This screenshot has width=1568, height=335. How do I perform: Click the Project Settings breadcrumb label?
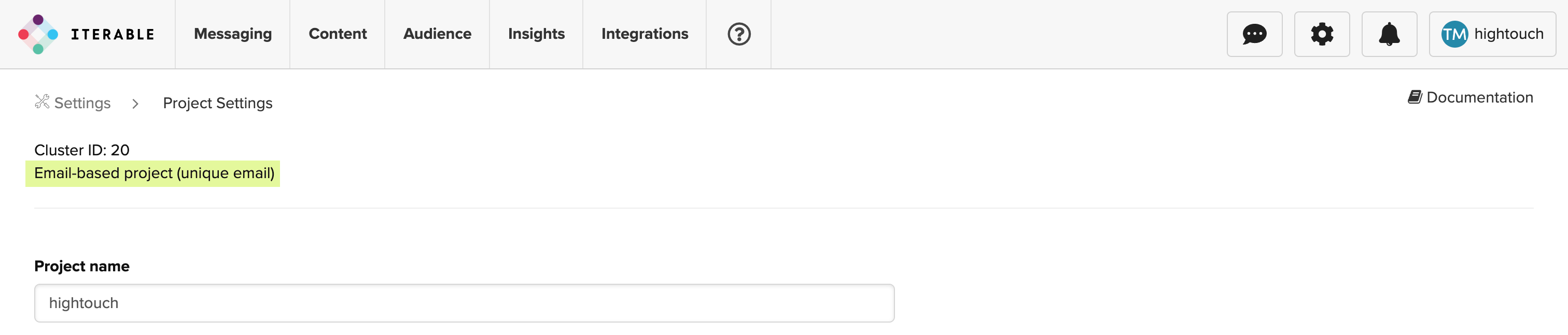tap(217, 103)
